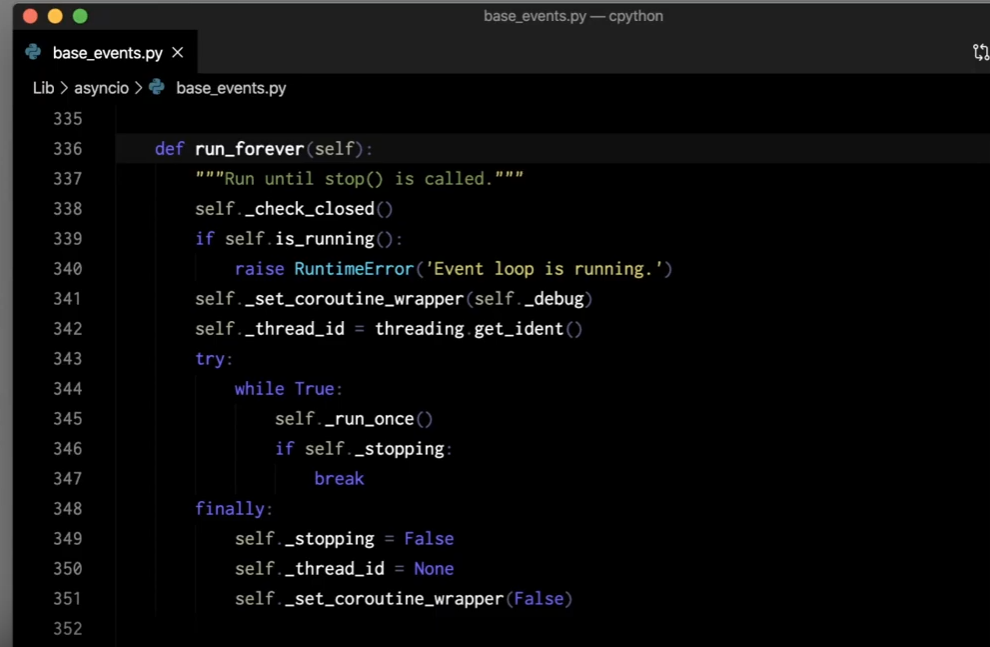Click line number 340 in the gutter

68,269
